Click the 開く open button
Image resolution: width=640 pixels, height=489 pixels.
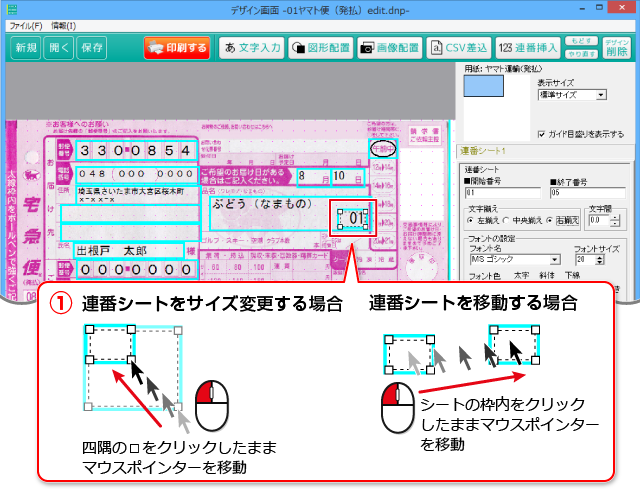click(x=59, y=48)
